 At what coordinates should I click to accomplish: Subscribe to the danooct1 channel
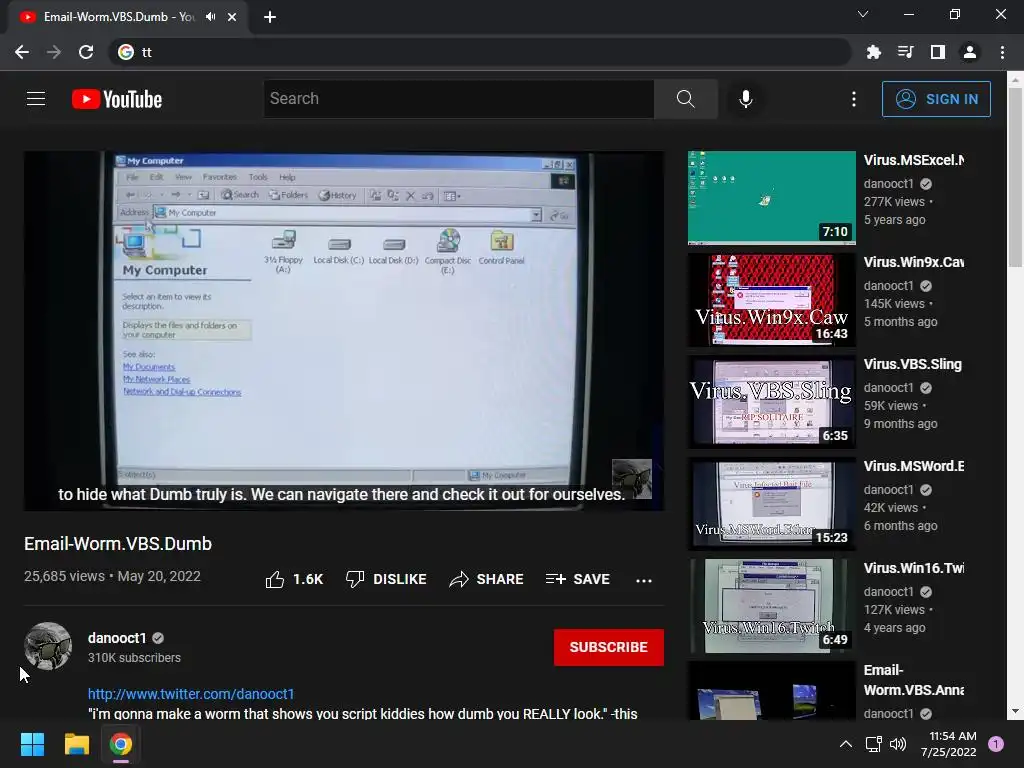pos(609,647)
